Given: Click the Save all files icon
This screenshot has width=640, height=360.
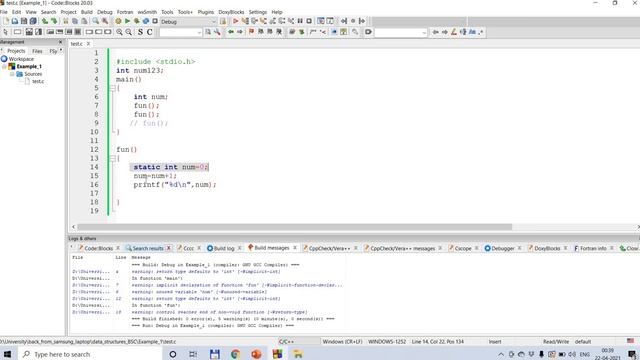Looking at the screenshot, I should pyautogui.click(x=33, y=21).
